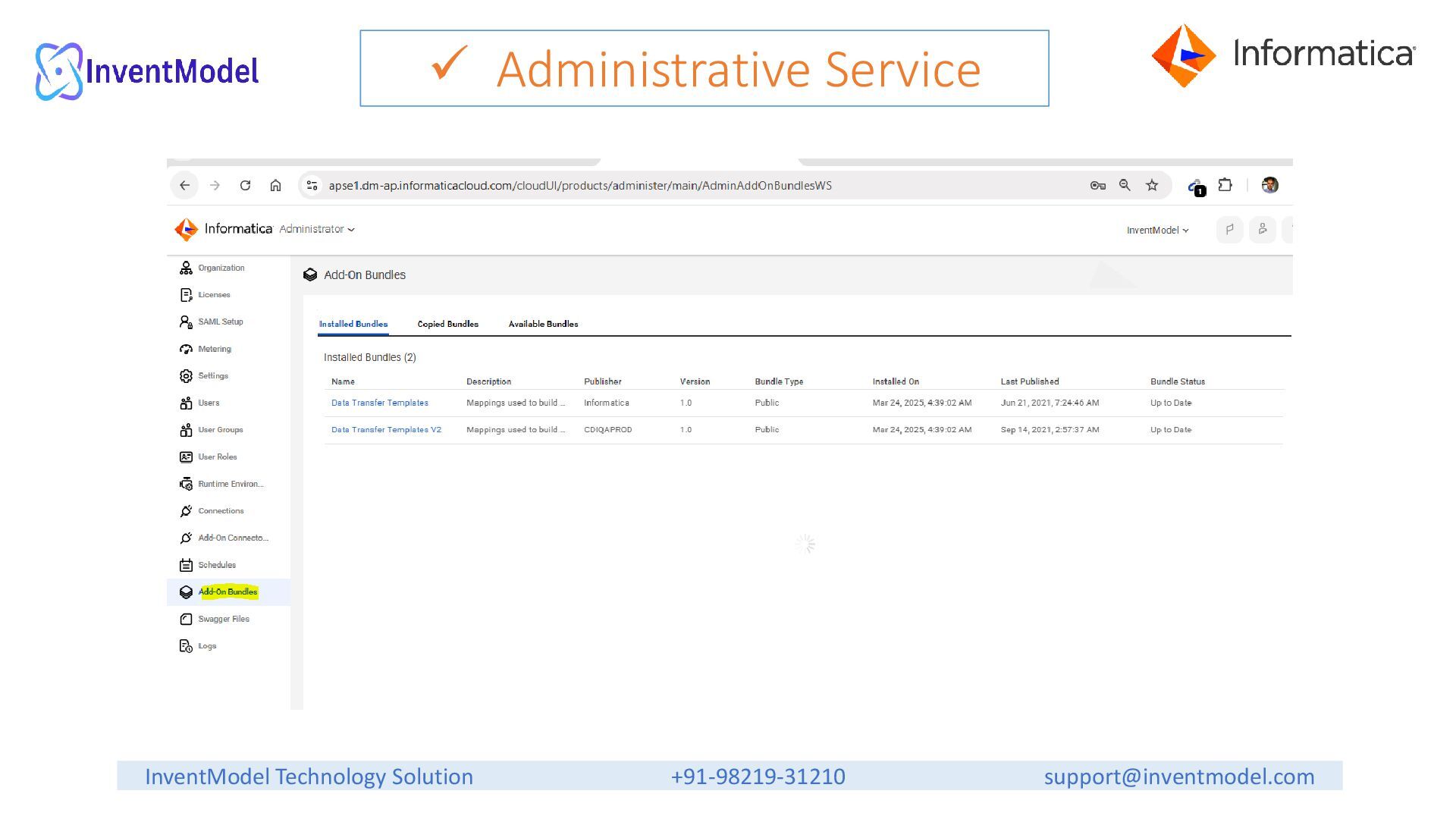The image size is (1456, 819).
Task: Click the Sep 14, 2021, 2:57:37 AM cell
Action: pyautogui.click(x=1050, y=430)
